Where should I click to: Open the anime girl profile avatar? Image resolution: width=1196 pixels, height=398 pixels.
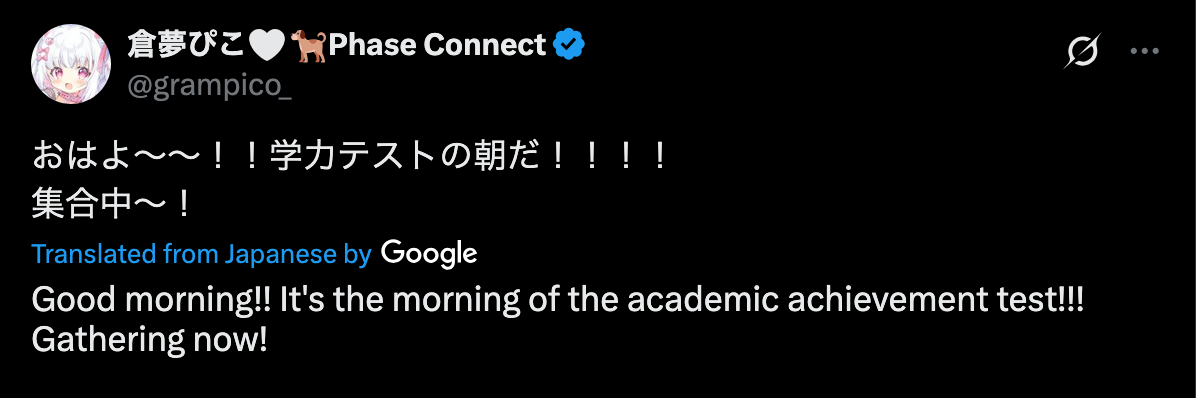[70, 64]
